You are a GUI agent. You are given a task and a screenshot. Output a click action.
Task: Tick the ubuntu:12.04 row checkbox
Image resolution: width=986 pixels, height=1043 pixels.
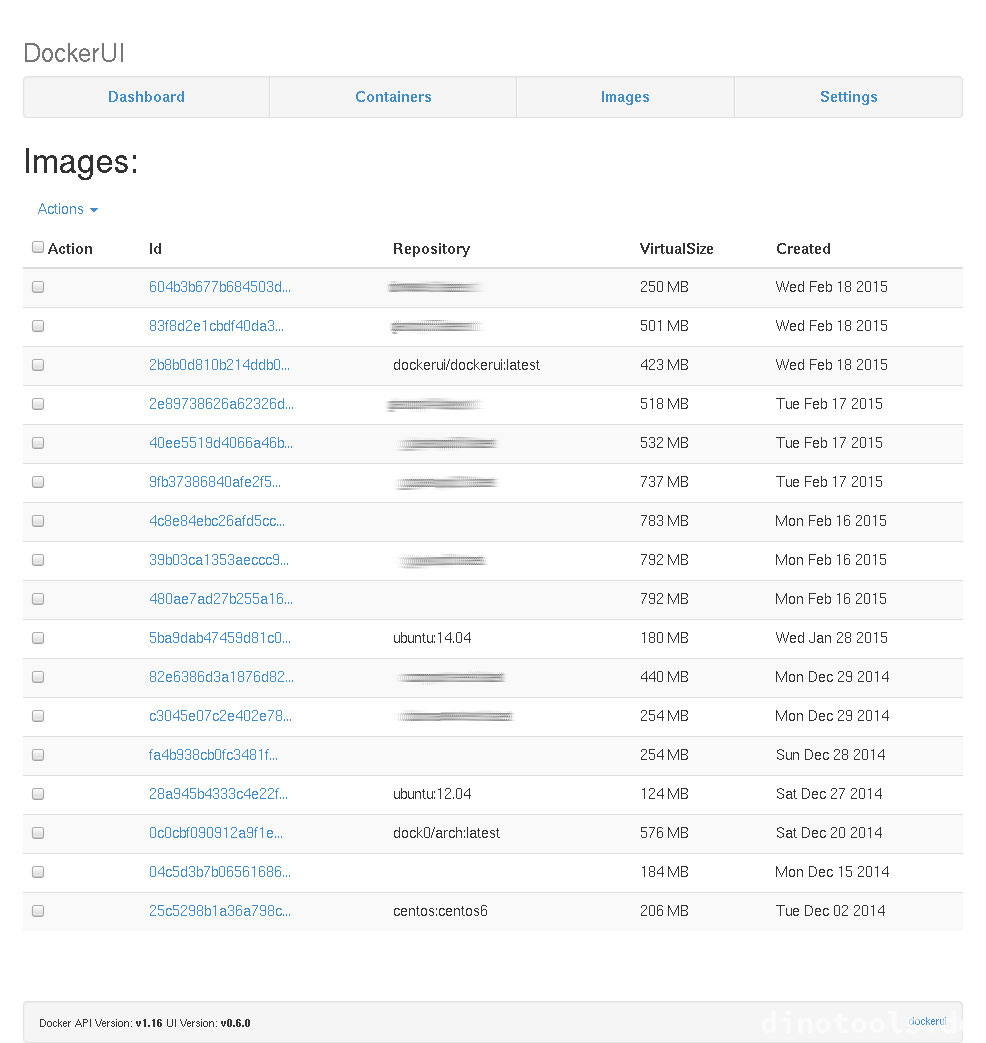coord(38,794)
